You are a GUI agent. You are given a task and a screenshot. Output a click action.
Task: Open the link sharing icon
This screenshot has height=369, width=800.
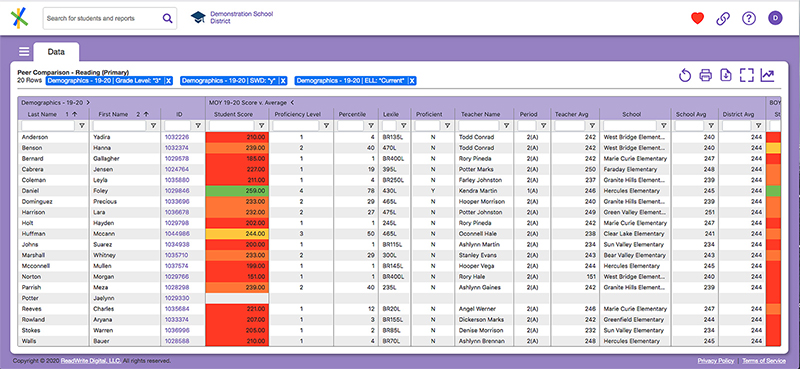click(723, 18)
